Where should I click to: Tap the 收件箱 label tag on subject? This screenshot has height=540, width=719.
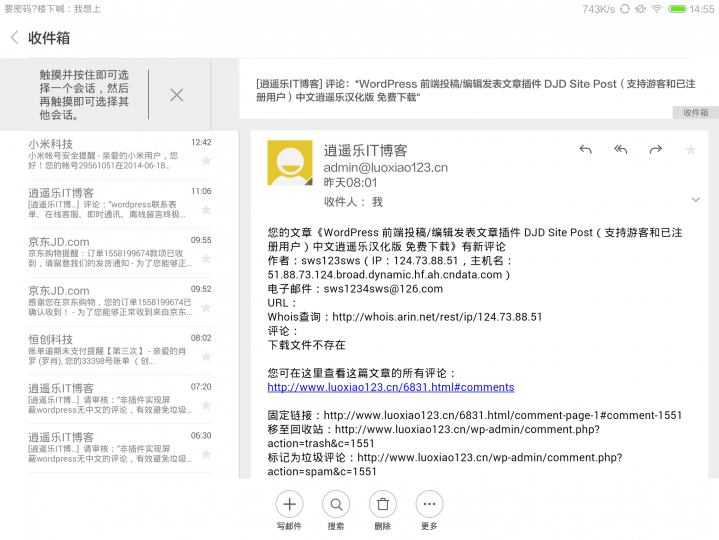[x=696, y=113]
